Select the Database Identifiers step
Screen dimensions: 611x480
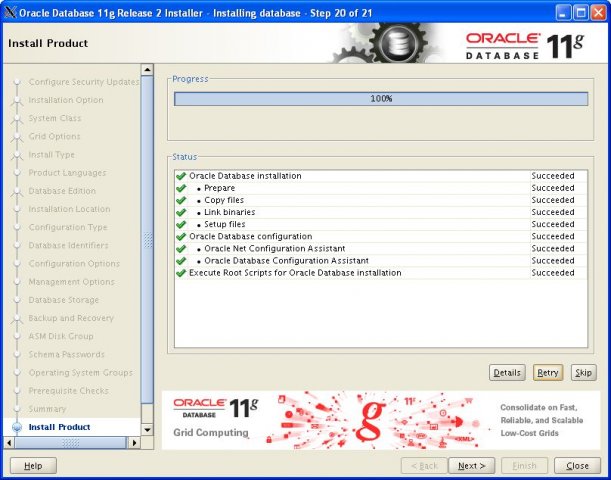click(68, 245)
